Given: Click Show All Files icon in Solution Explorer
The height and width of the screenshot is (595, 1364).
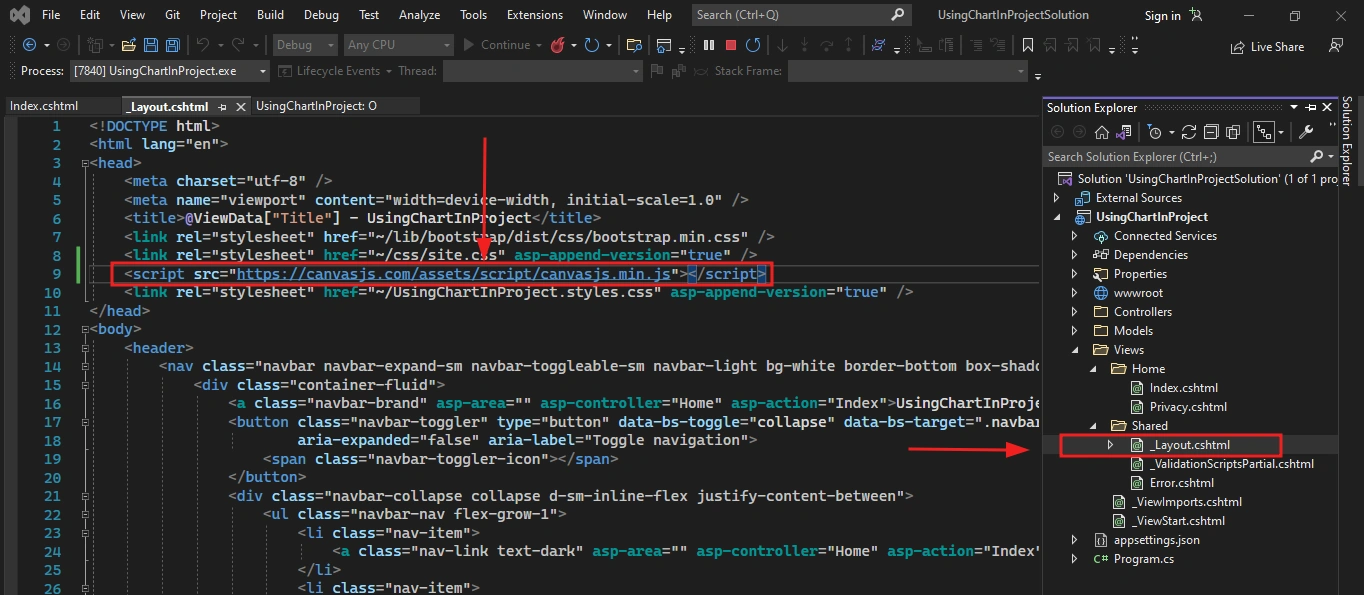Looking at the screenshot, I should tap(1233, 132).
